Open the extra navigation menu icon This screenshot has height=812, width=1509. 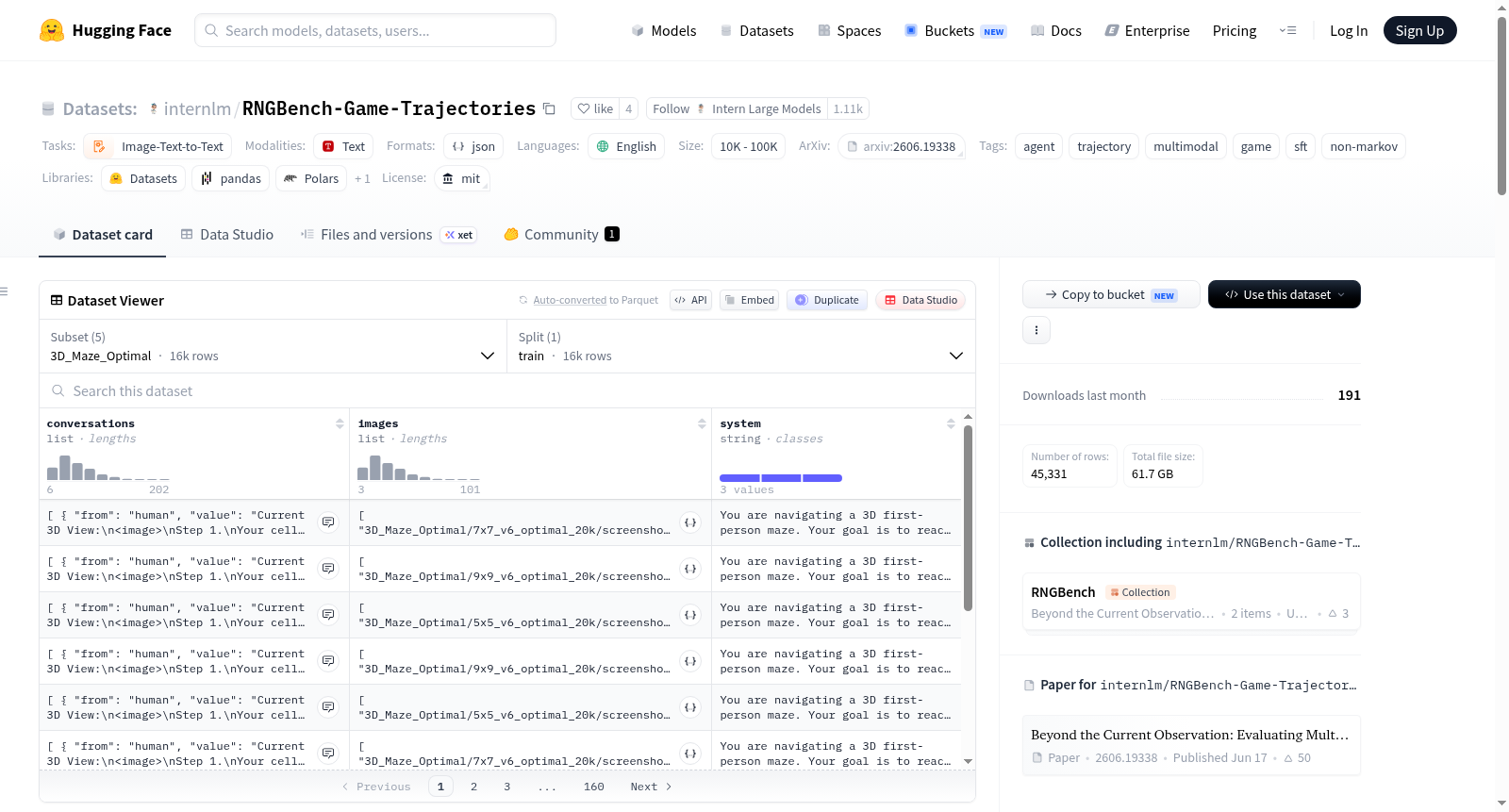1287,30
